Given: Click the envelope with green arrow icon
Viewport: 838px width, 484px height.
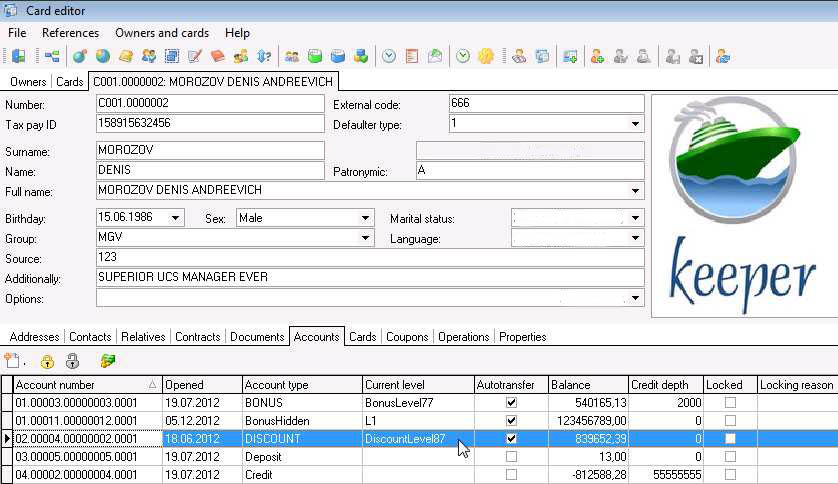Looking at the screenshot, I should tap(435, 56).
